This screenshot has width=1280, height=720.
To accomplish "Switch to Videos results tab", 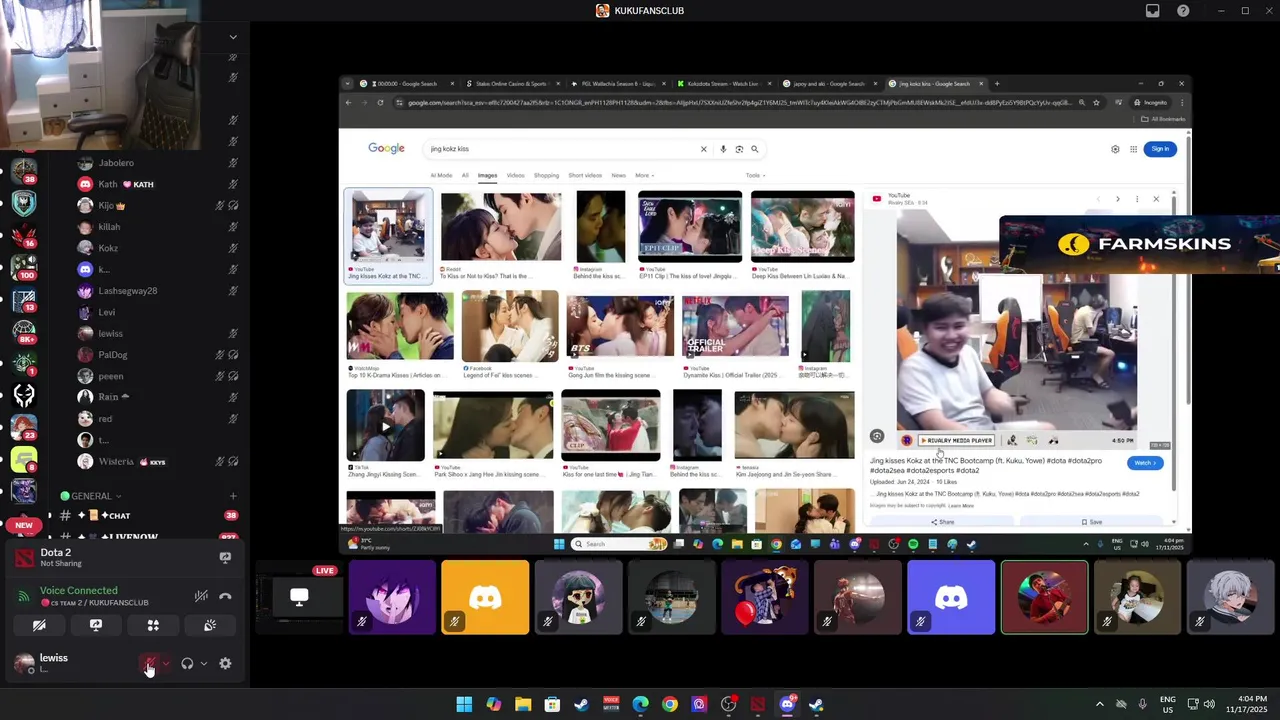I will click(515, 175).
